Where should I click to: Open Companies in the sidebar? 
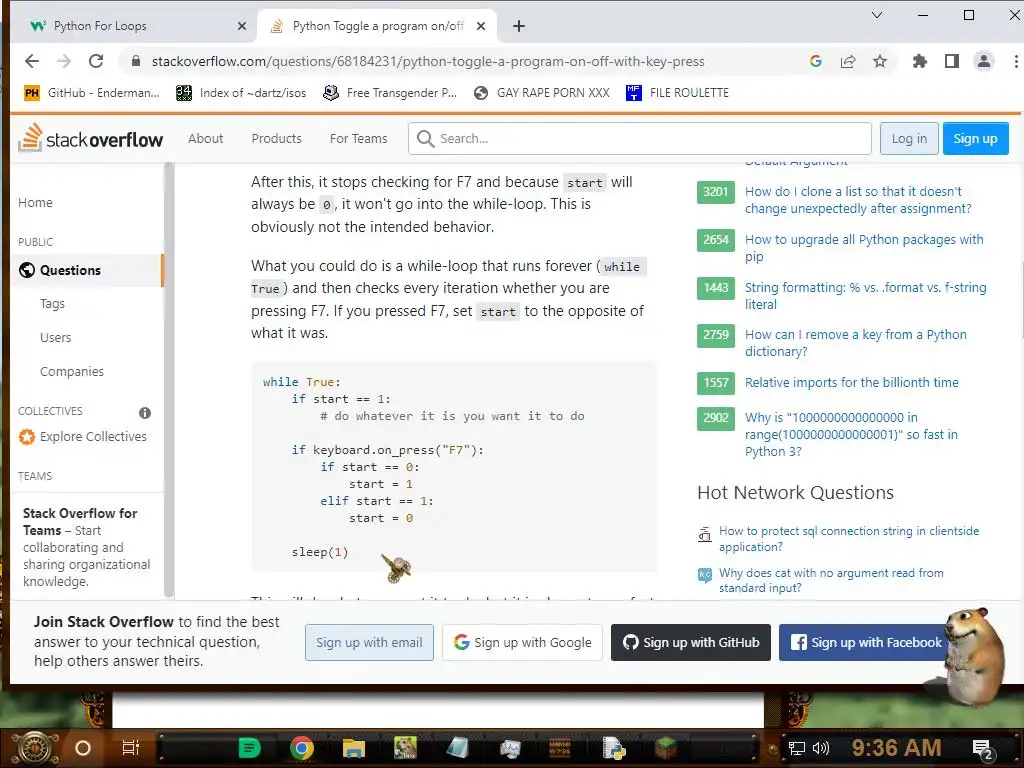(72, 372)
